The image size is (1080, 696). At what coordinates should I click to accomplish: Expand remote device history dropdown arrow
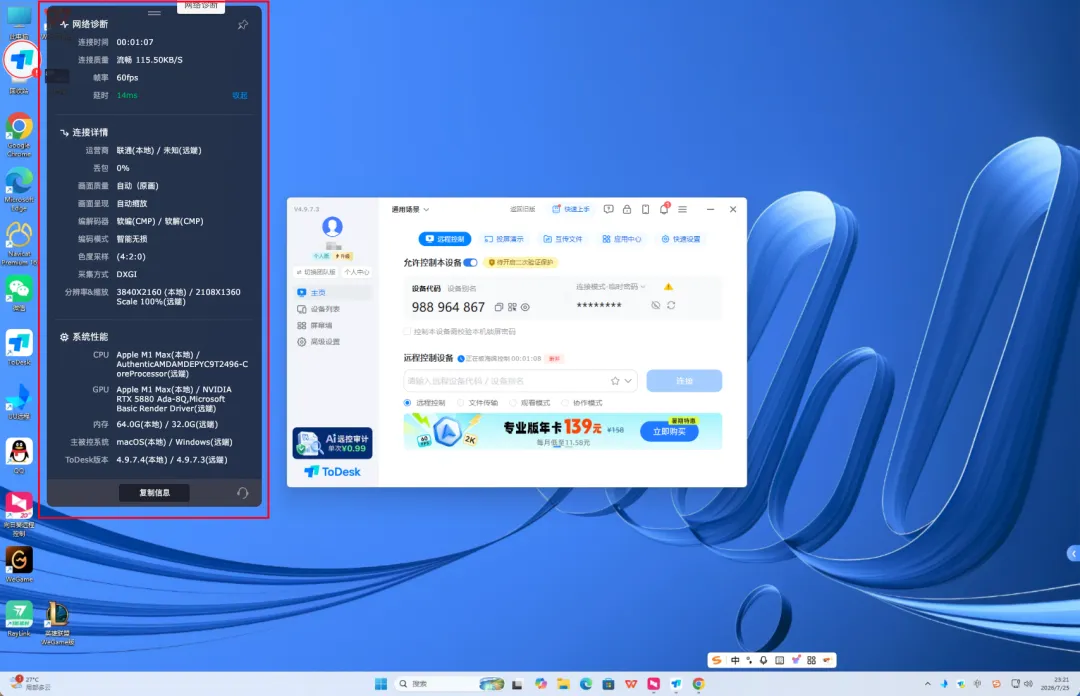628,381
